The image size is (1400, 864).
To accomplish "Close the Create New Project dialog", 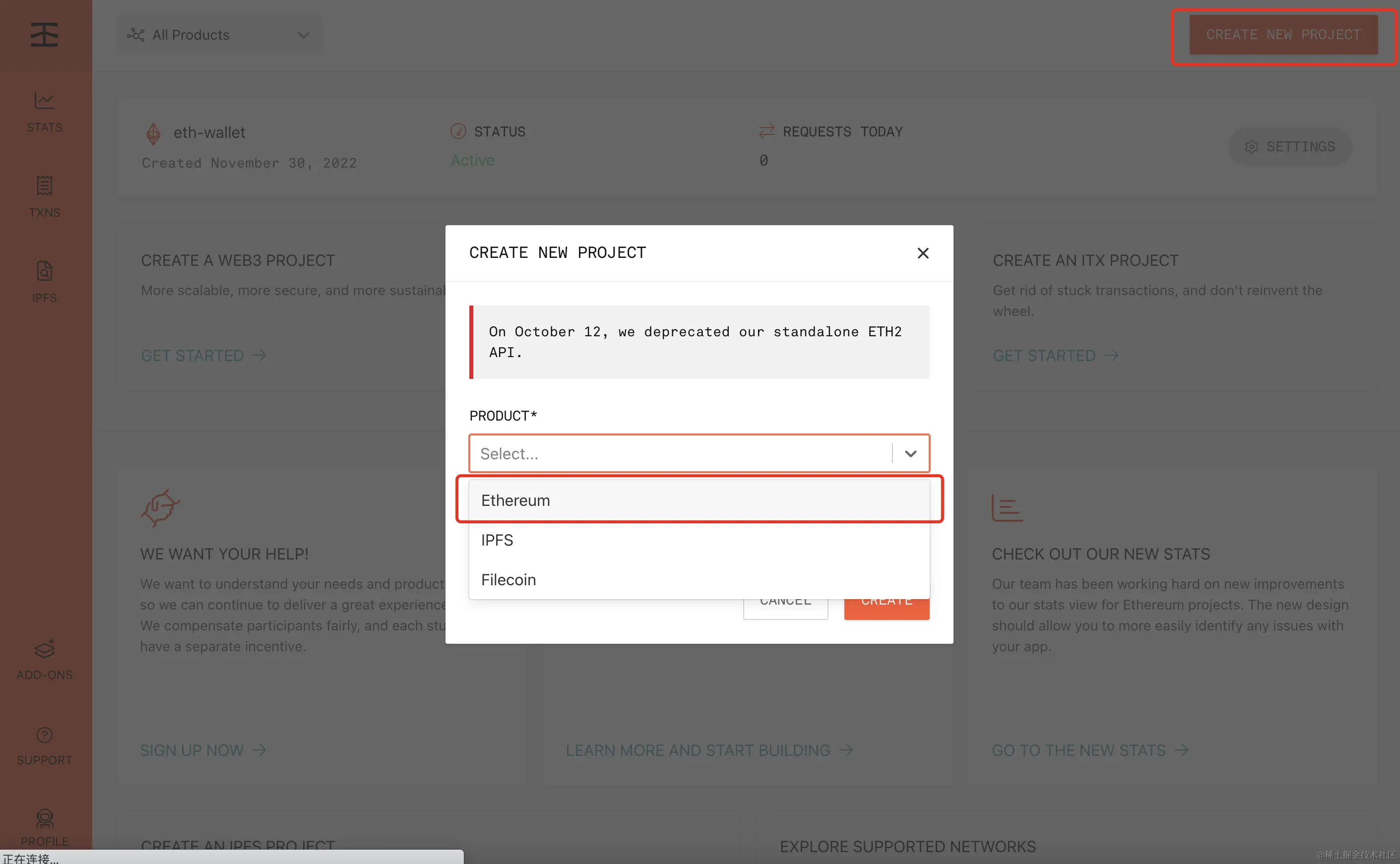I will point(922,253).
